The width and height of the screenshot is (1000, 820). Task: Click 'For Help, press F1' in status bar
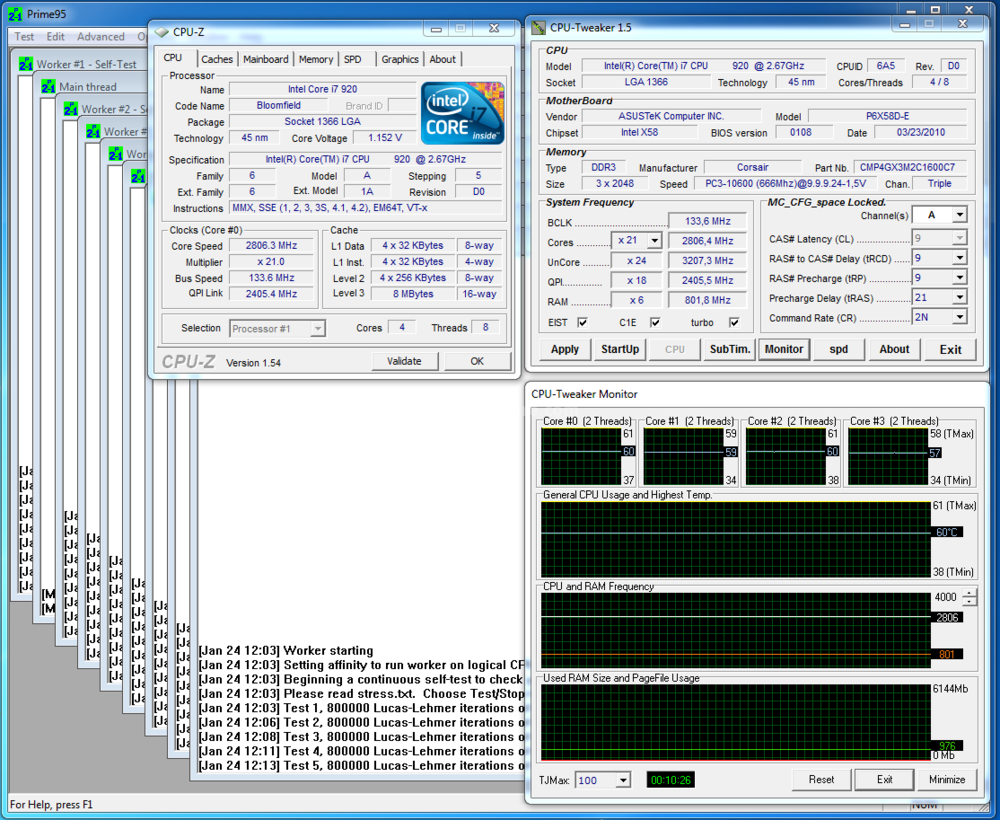point(51,805)
